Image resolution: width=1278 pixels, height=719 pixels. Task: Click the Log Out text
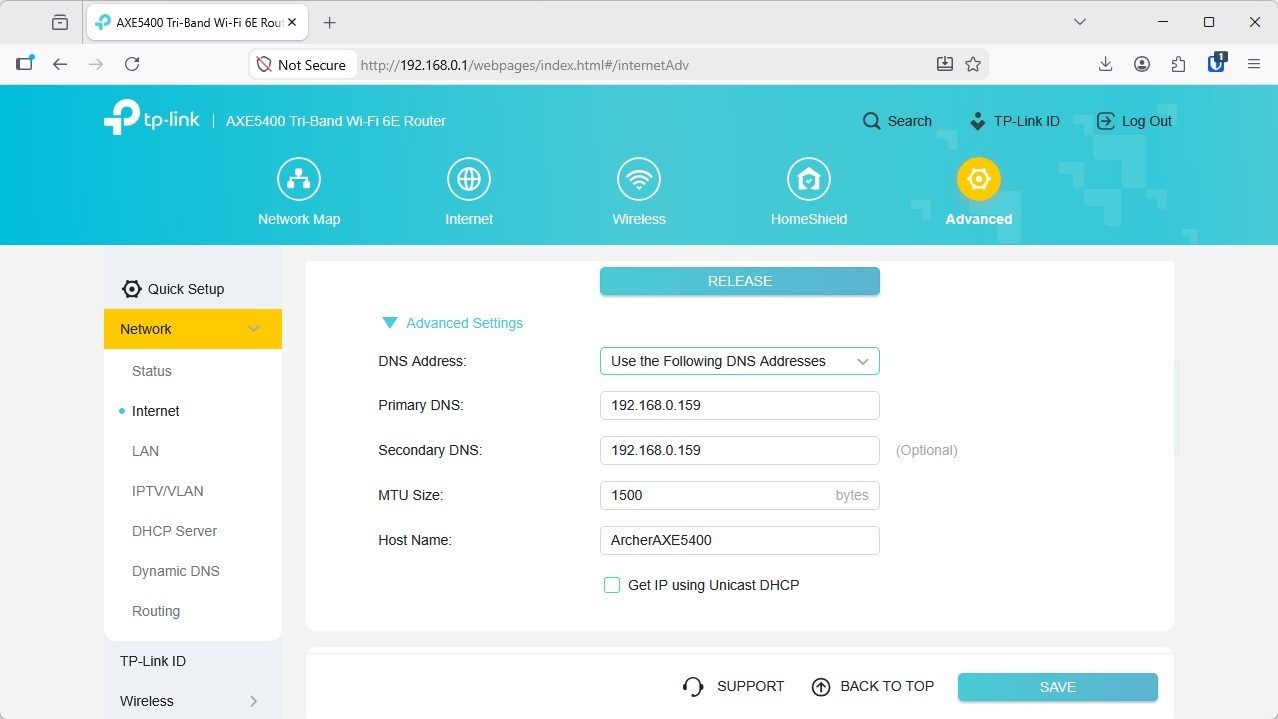coord(1146,121)
